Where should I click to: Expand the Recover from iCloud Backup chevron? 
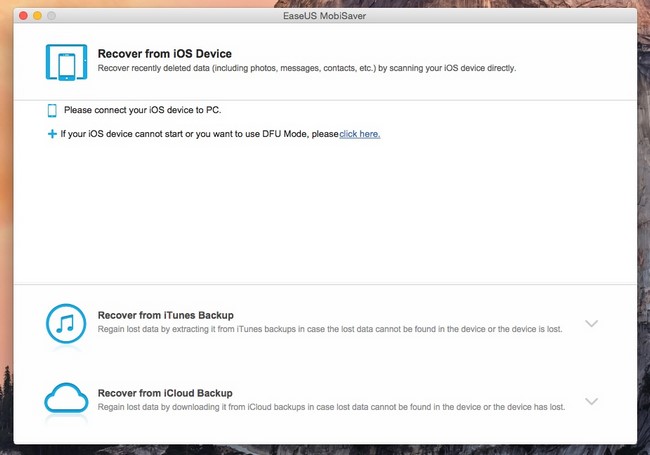[591, 401]
